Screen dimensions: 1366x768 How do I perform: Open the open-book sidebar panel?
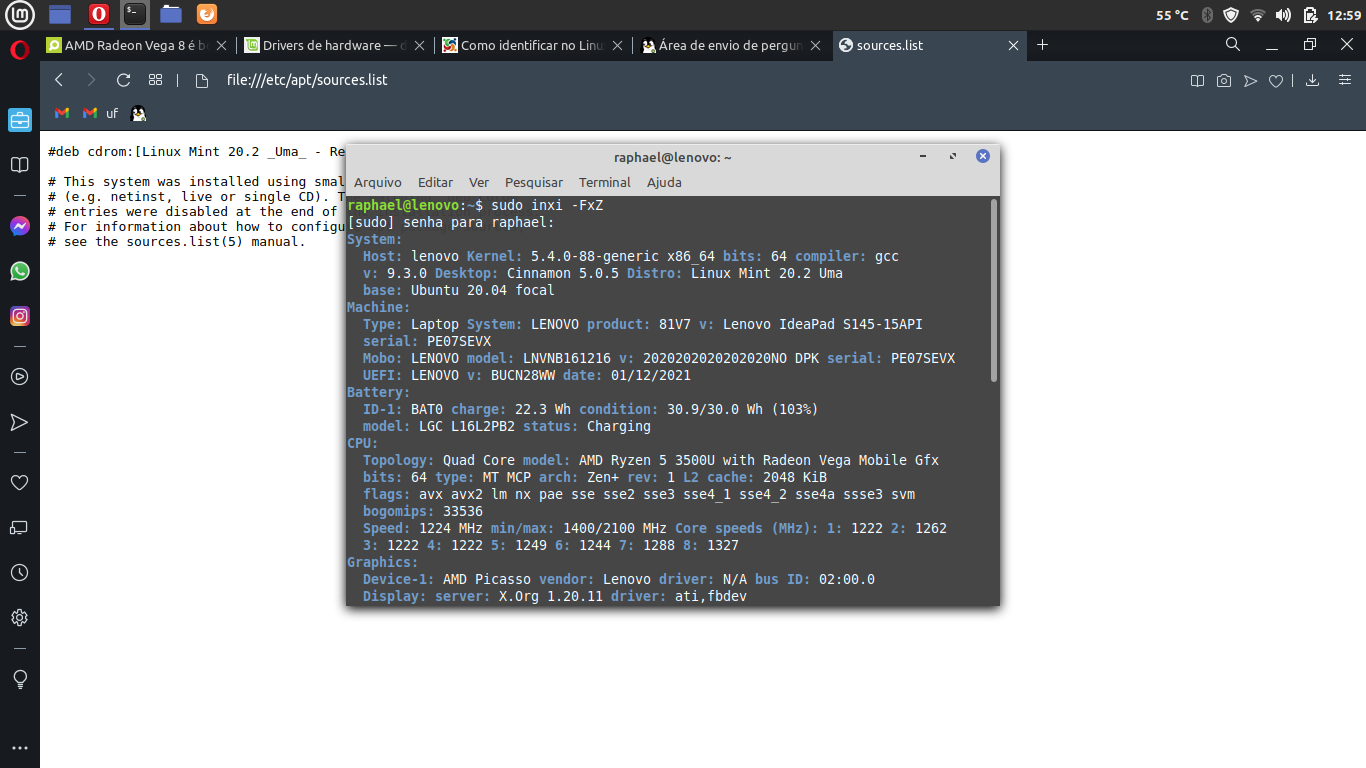[x=19, y=165]
